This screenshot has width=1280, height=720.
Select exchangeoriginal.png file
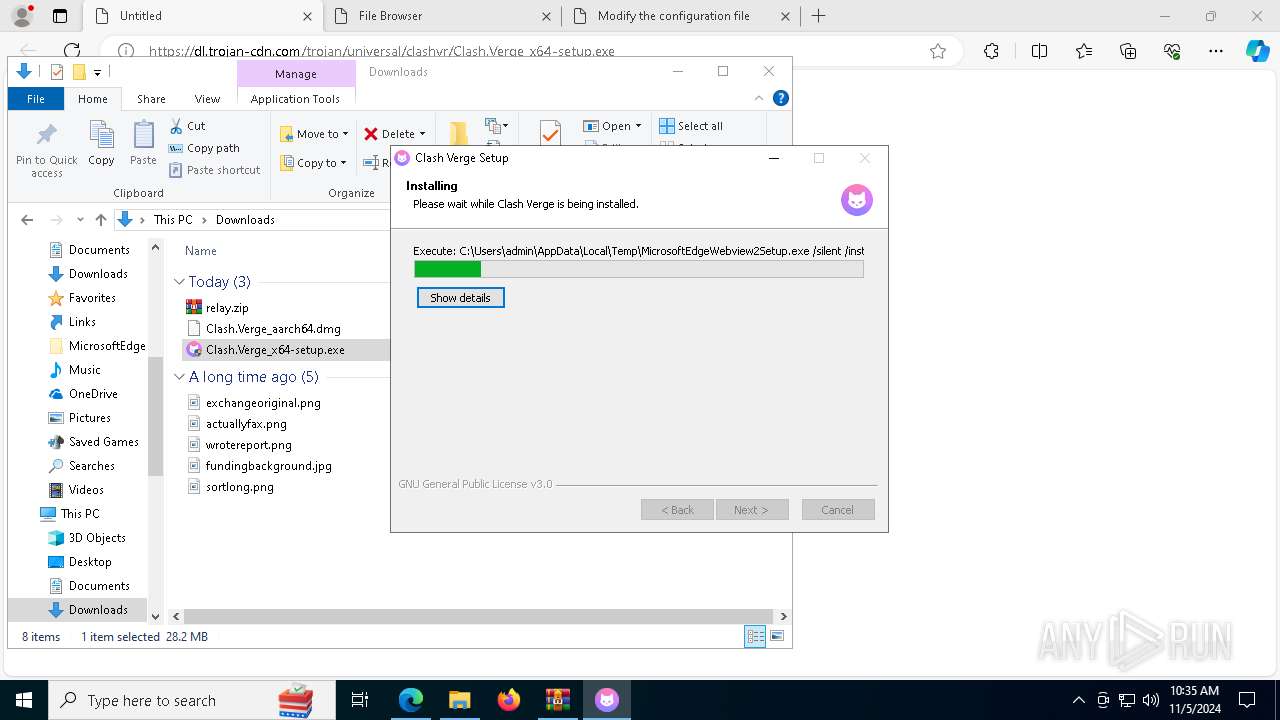[263, 403]
